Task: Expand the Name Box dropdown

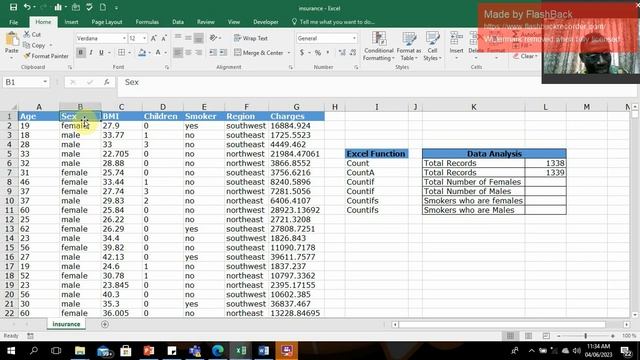Action: pyautogui.click(x=45, y=82)
